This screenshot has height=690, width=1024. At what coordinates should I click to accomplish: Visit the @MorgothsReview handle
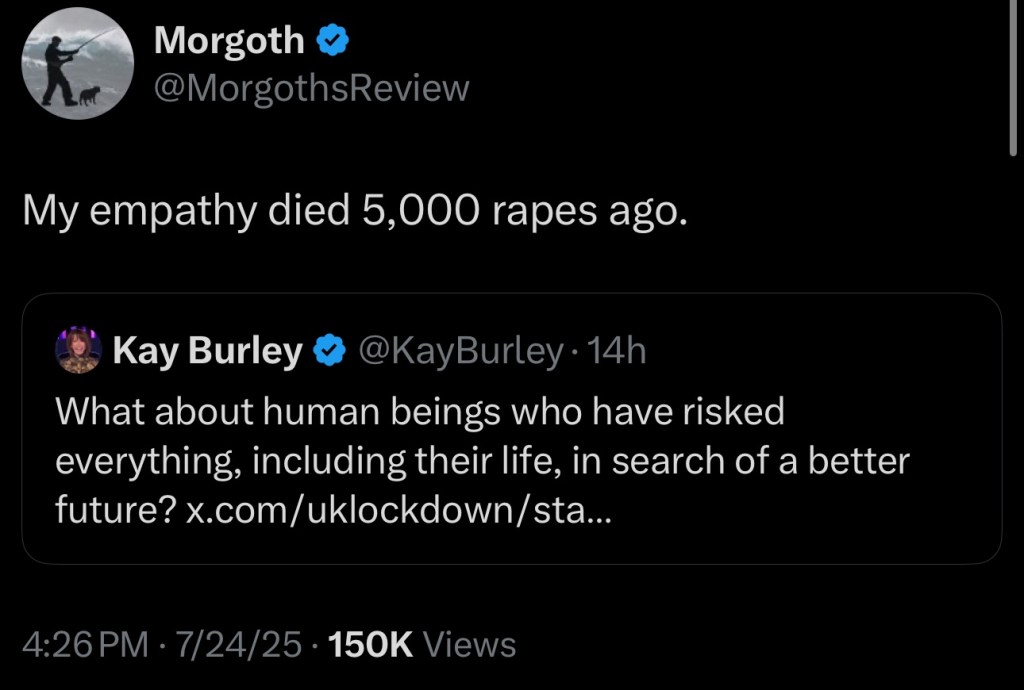(311, 88)
